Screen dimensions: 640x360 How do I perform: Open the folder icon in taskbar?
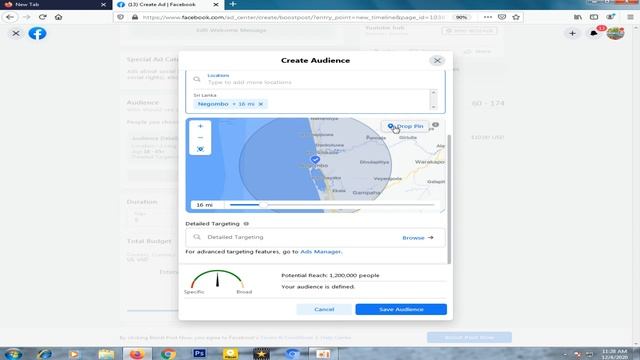click(106, 354)
